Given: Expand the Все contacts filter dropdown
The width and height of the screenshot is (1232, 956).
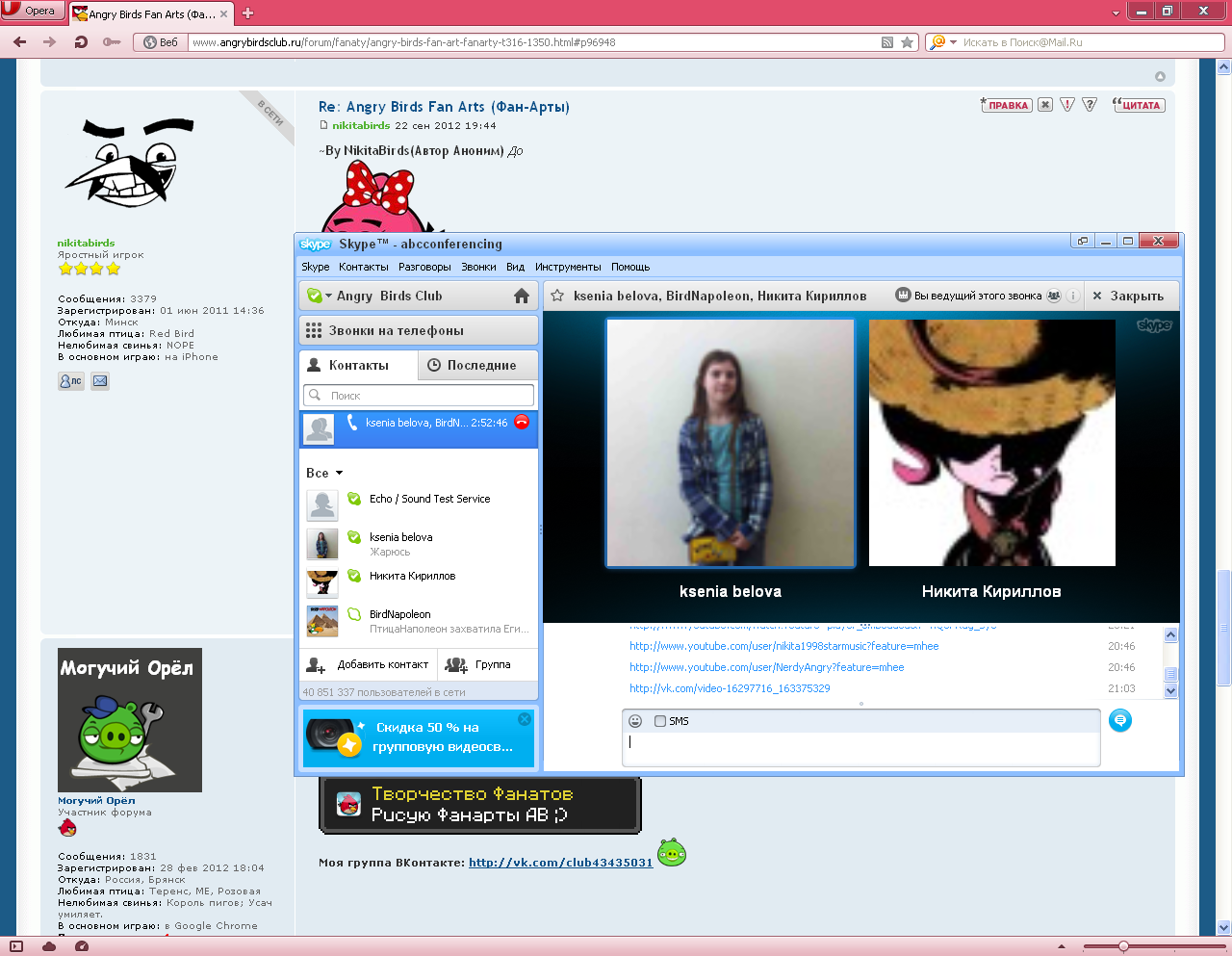Looking at the screenshot, I should point(339,473).
